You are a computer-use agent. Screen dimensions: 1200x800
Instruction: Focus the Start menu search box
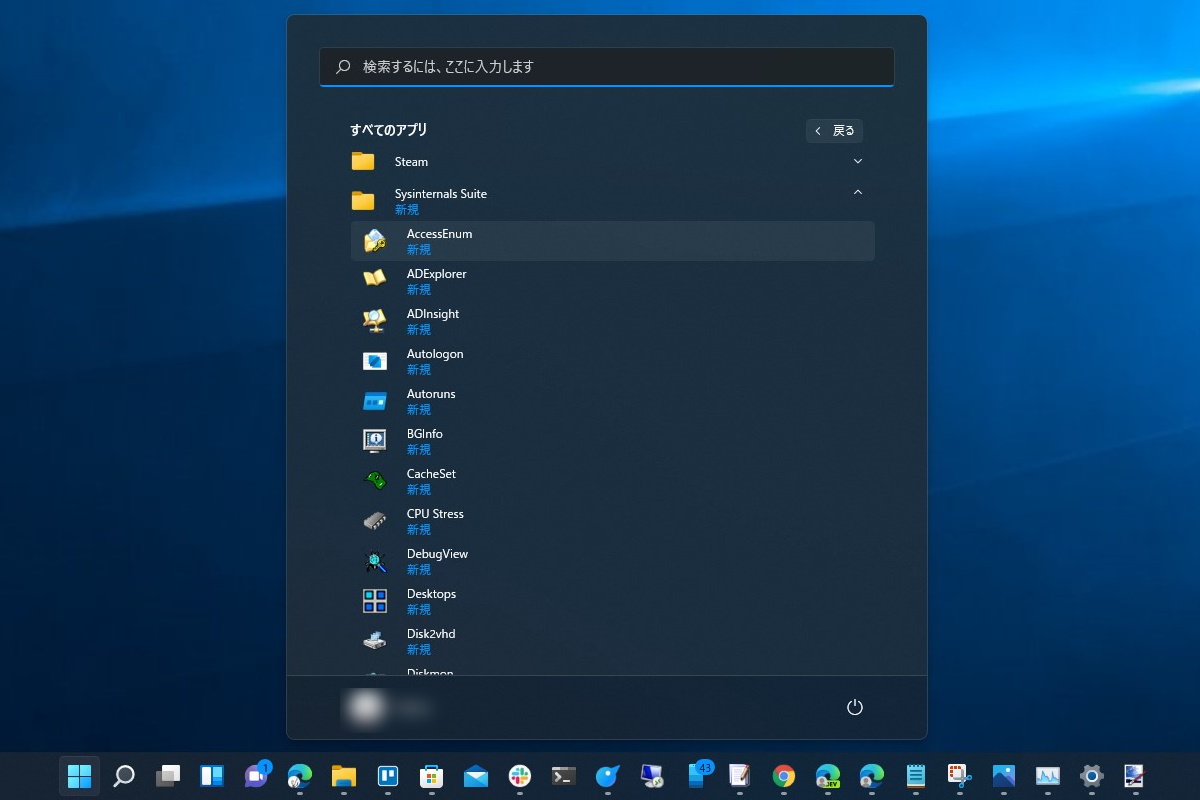coord(606,67)
